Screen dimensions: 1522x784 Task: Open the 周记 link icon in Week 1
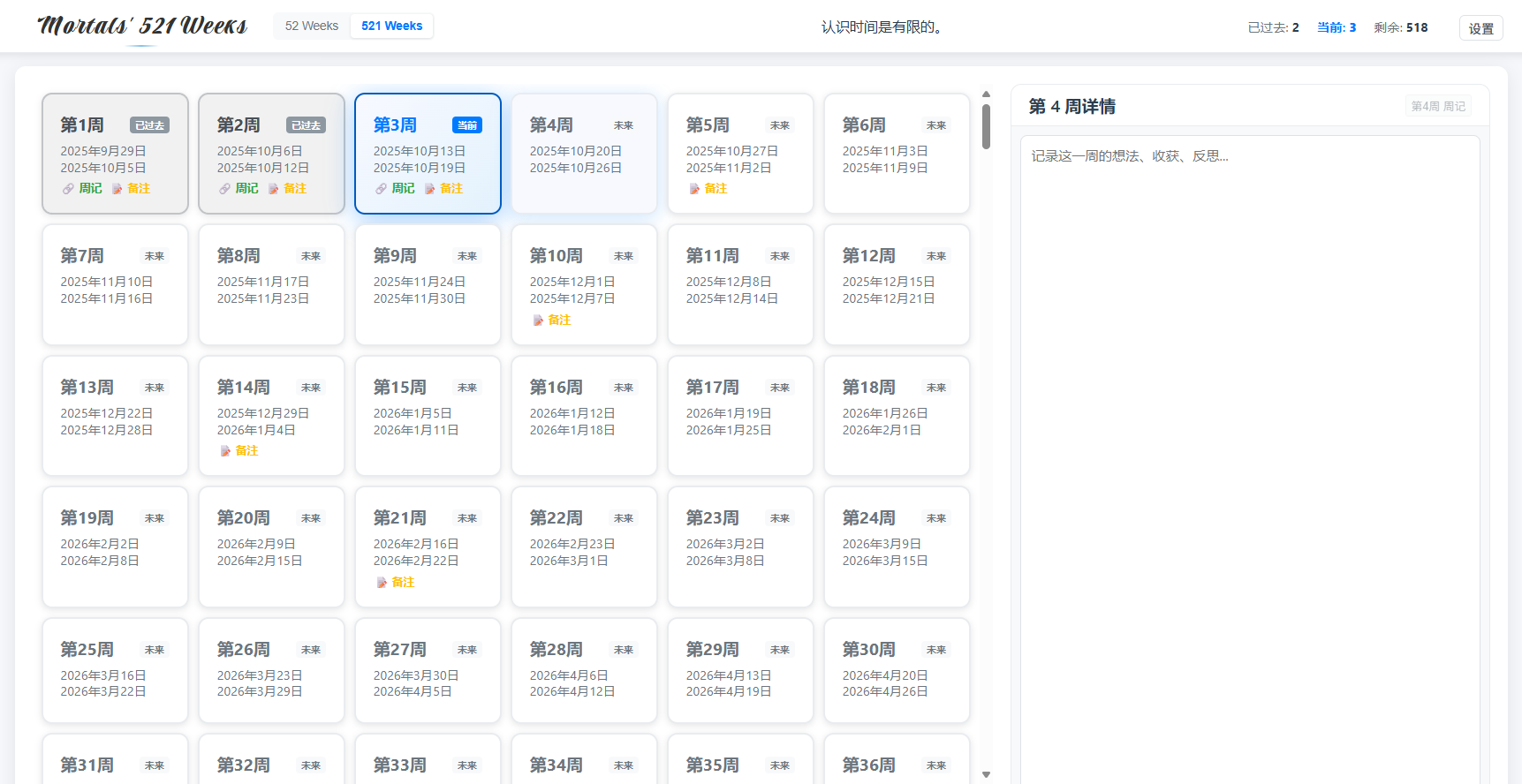[x=69, y=189]
